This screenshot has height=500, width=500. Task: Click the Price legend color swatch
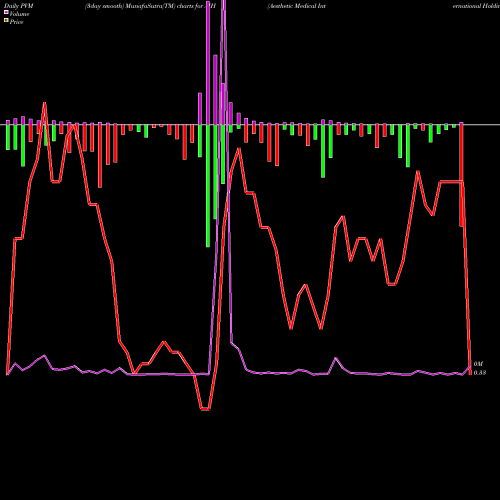coord(6,21)
